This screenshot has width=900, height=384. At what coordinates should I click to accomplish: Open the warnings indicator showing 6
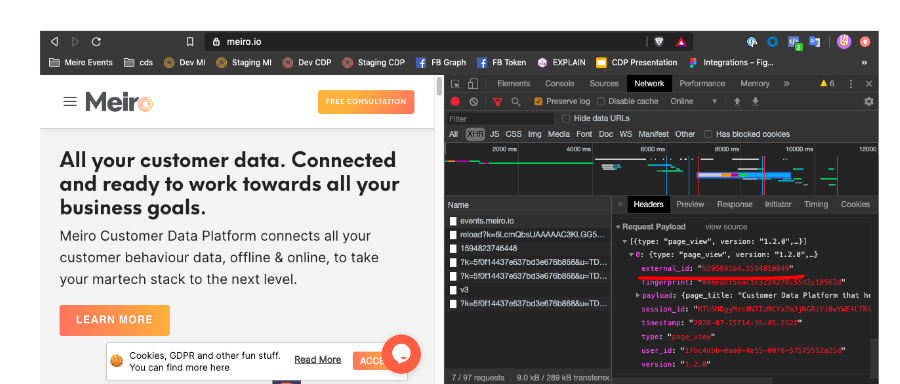click(x=827, y=84)
